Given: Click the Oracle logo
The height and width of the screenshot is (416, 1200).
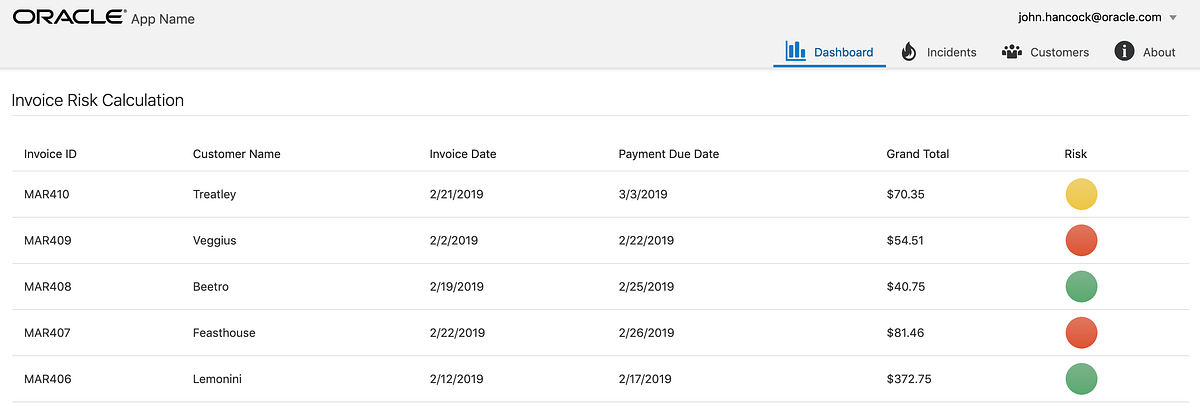Looking at the screenshot, I should [x=70, y=17].
